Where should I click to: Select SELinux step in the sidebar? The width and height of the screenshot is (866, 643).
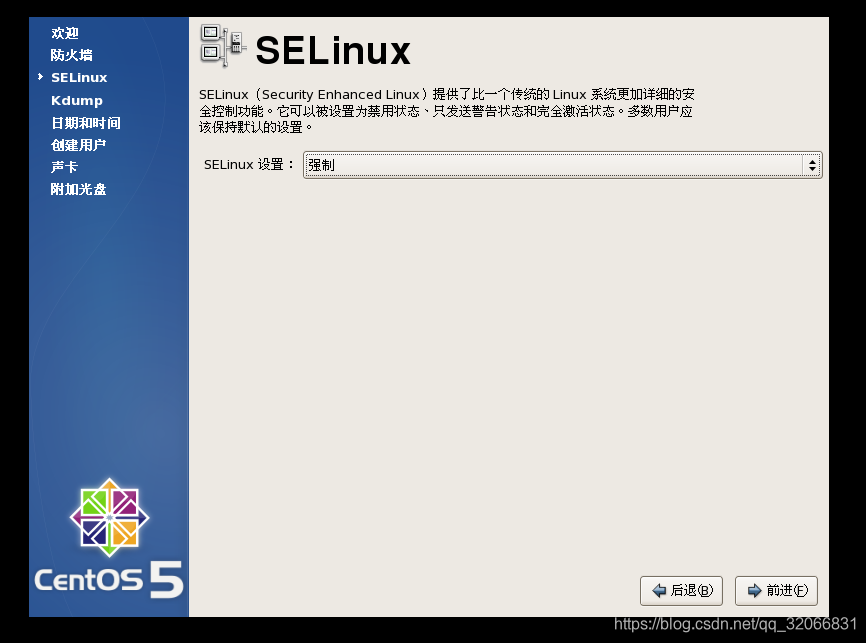coord(79,78)
